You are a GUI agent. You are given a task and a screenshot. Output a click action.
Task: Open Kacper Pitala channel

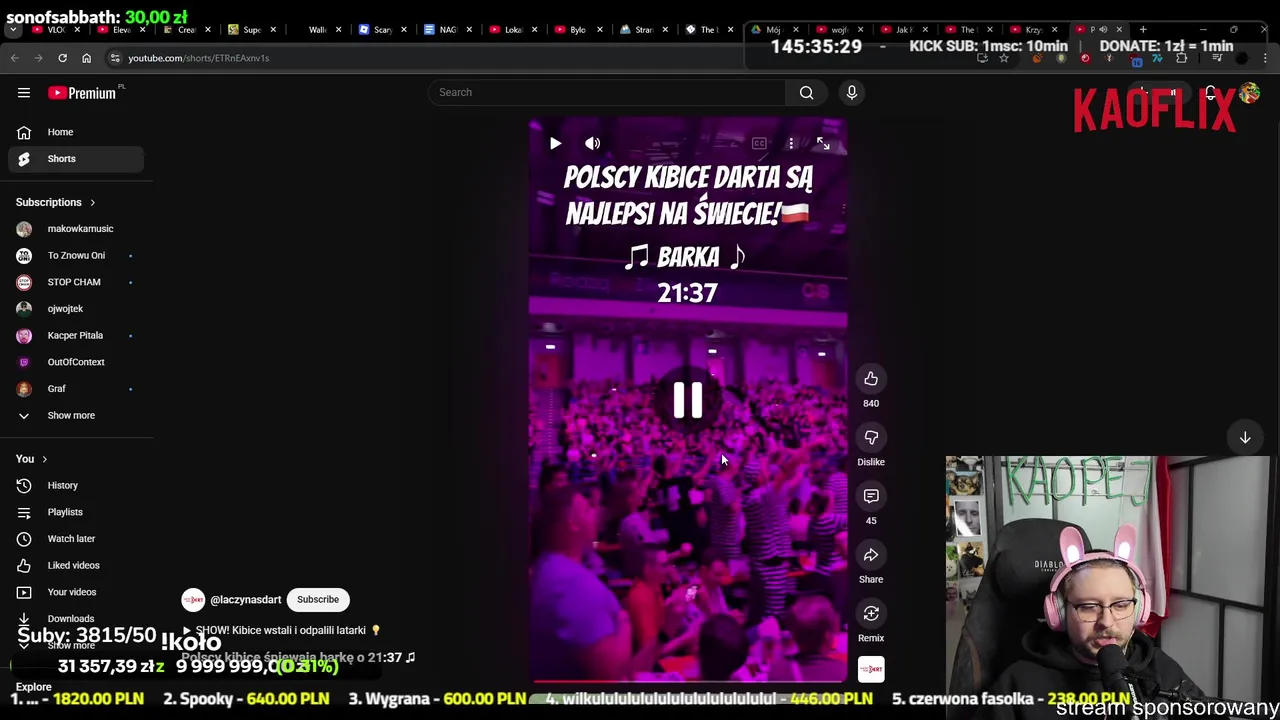[76, 335]
